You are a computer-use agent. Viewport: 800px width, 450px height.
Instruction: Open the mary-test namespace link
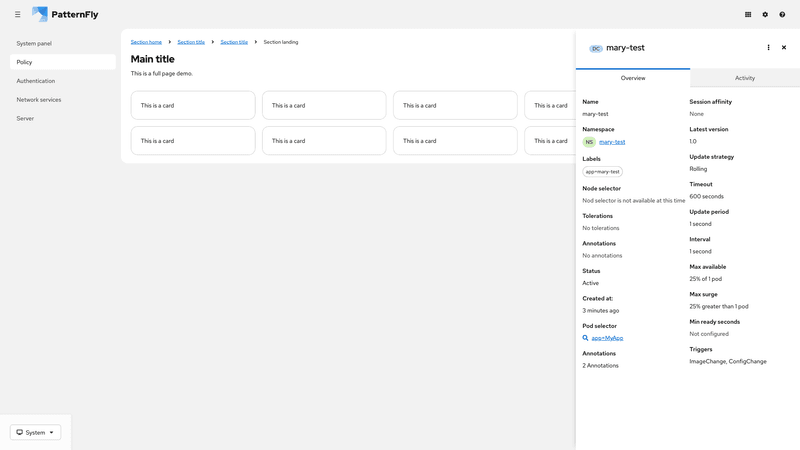tap(612, 142)
